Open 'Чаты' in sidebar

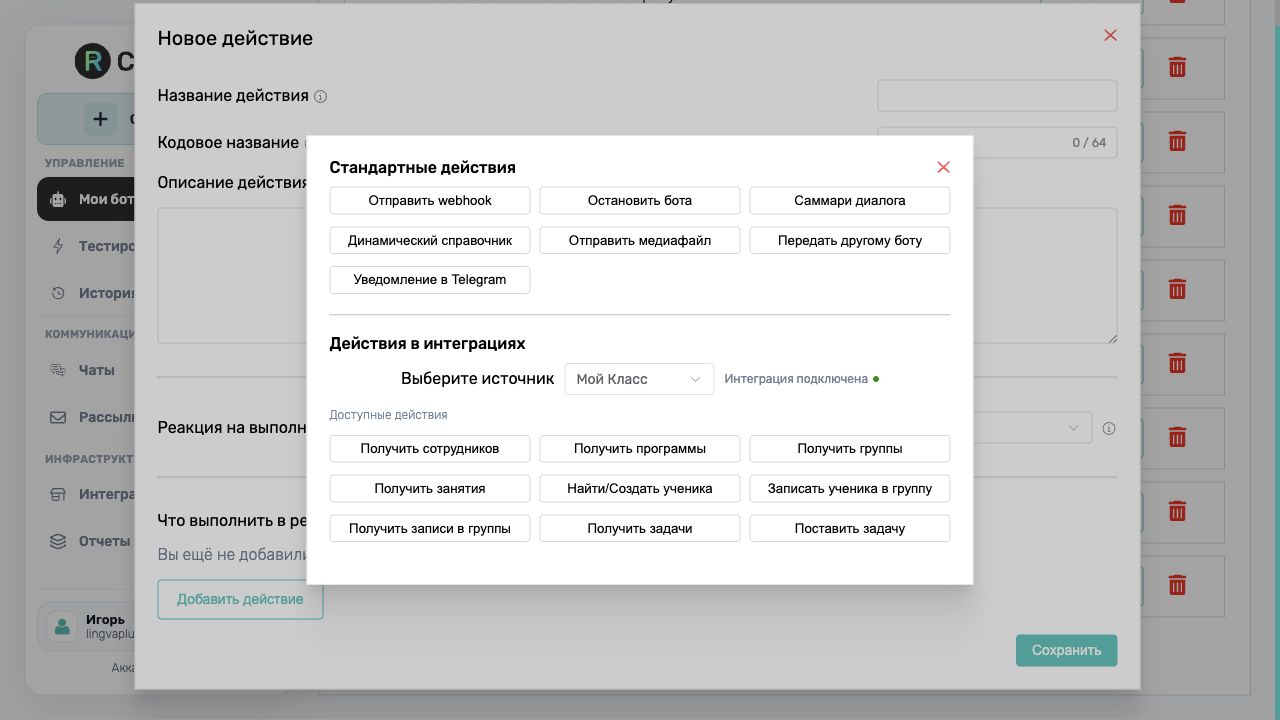coord(96,370)
